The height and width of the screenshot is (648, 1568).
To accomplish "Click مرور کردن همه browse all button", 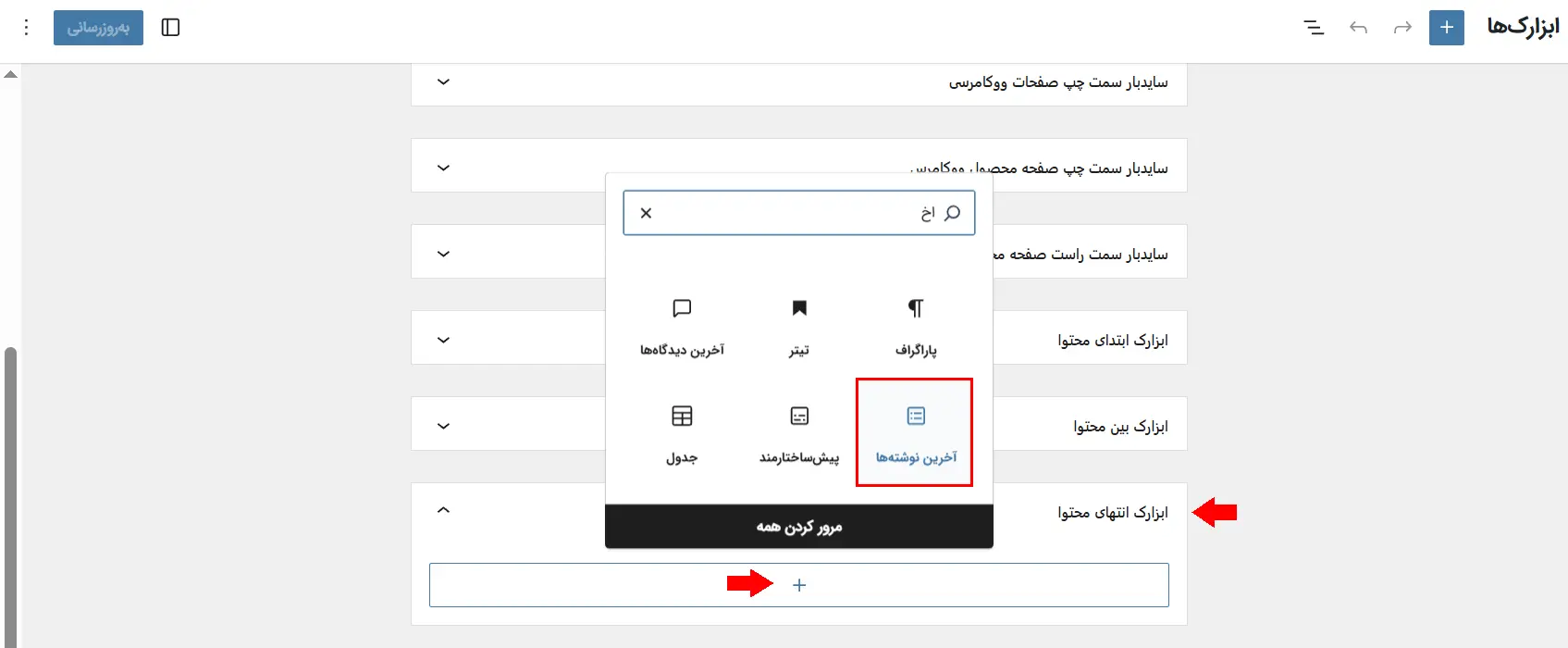I will [x=799, y=527].
